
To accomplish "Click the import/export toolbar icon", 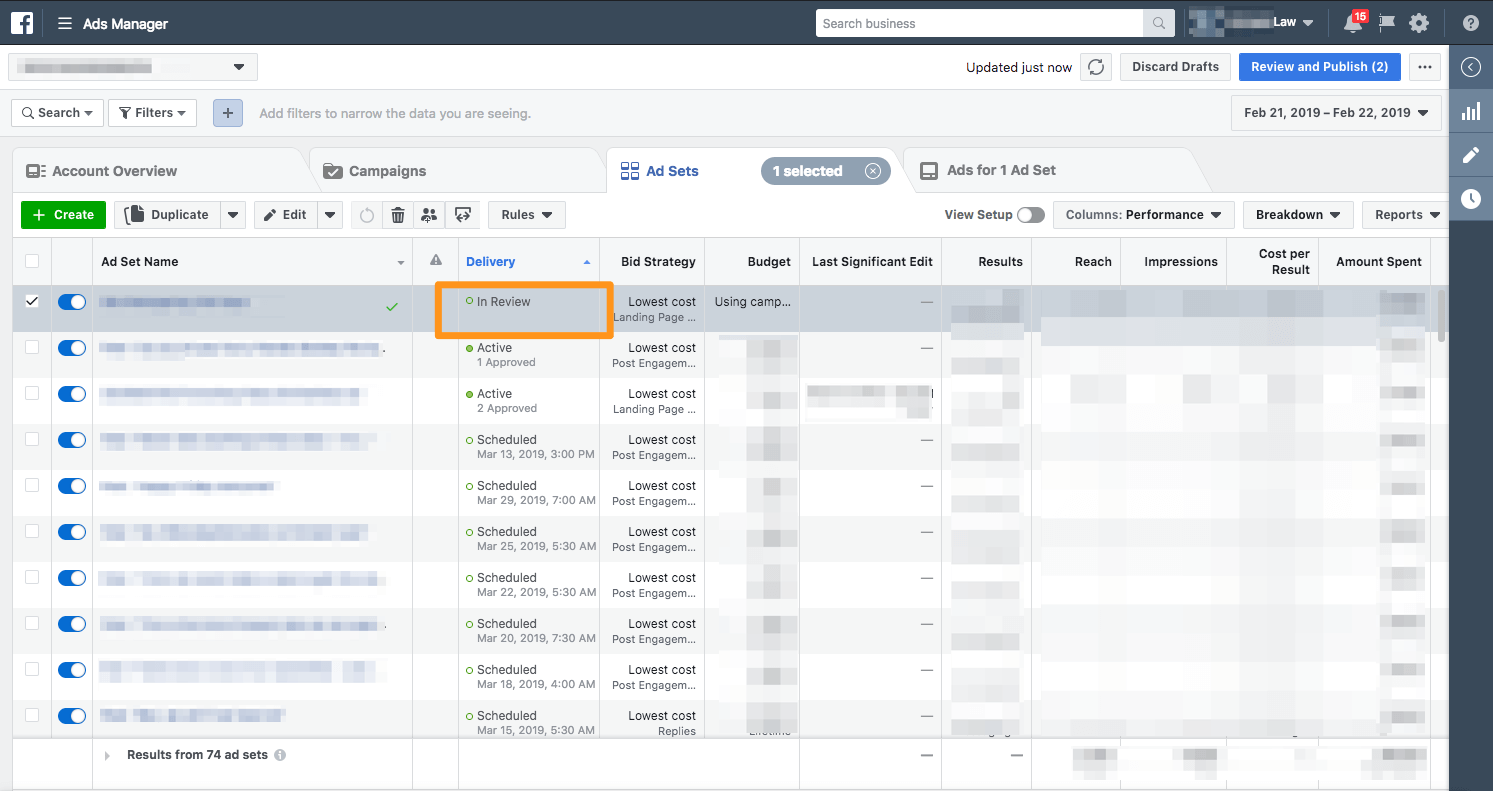I will (x=462, y=215).
